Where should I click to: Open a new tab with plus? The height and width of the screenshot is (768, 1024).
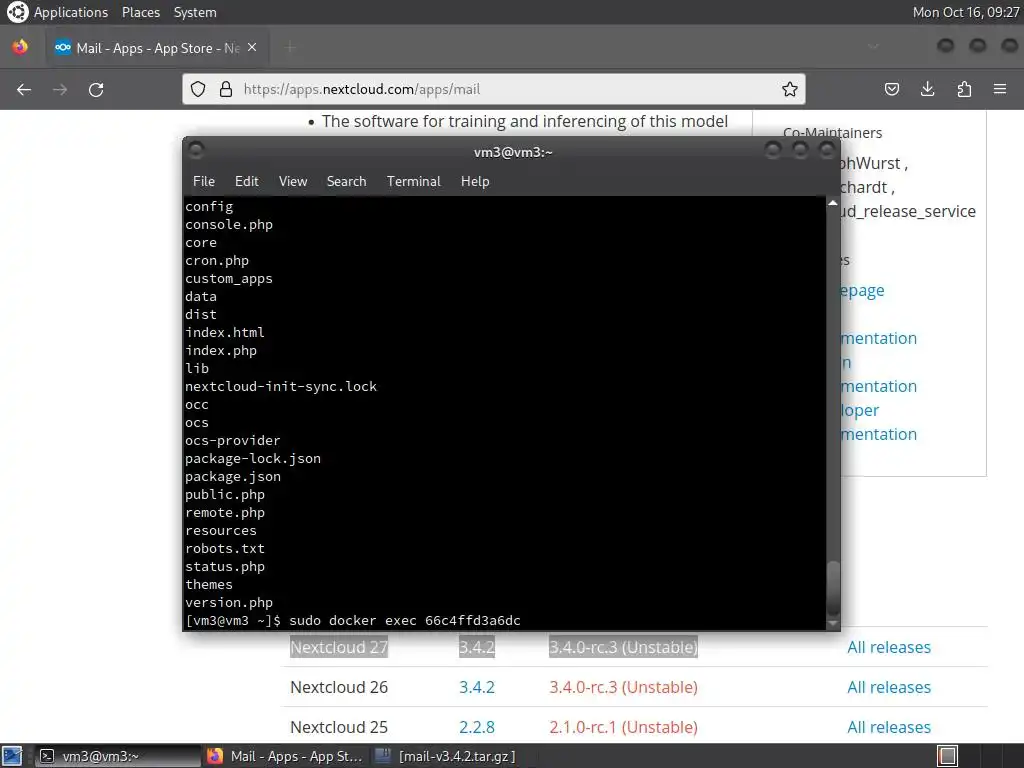pos(291,48)
